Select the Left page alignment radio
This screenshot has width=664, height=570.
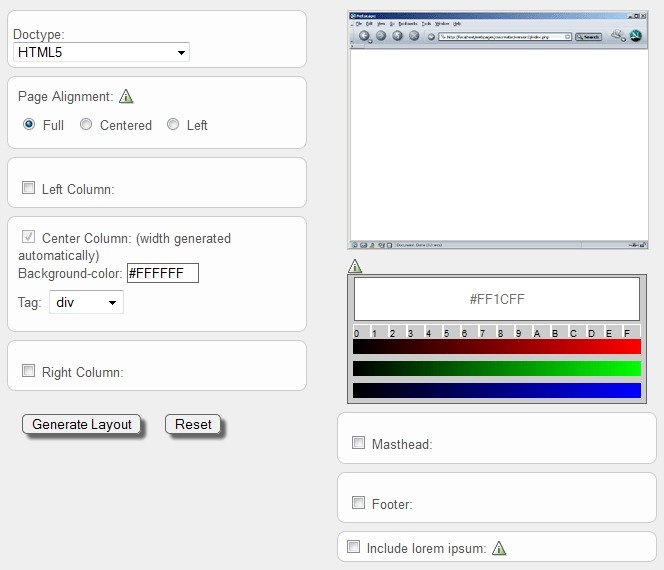(x=173, y=124)
